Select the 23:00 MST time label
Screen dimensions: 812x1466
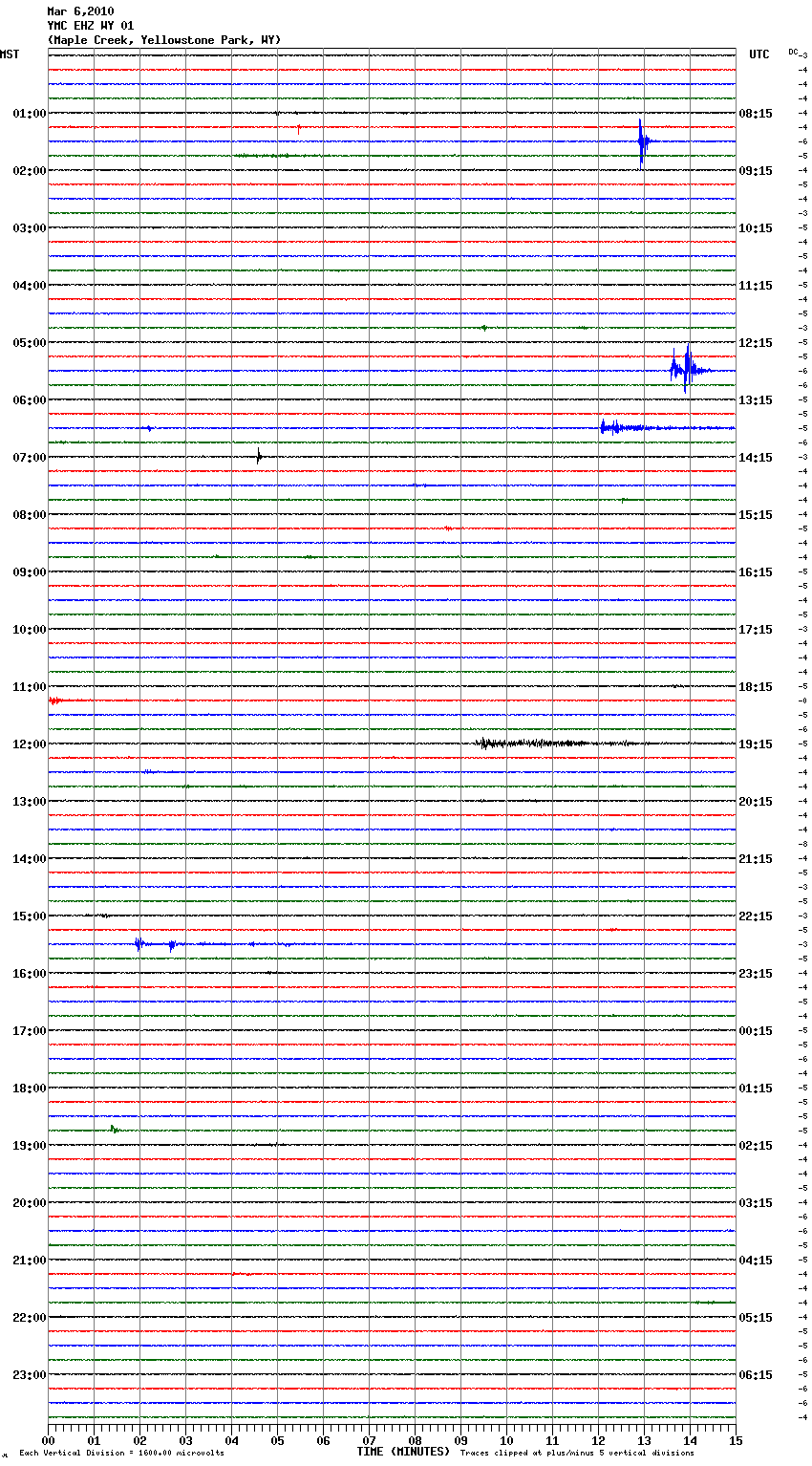click(30, 1375)
